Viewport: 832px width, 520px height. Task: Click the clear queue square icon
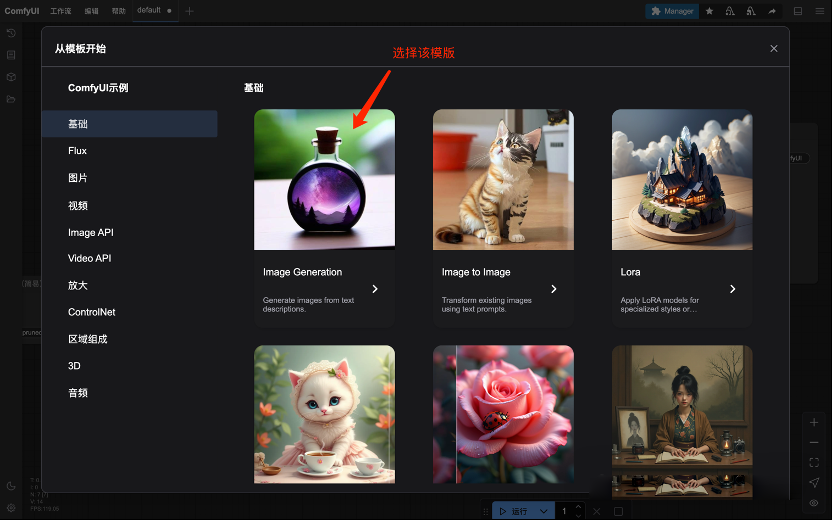click(618, 512)
